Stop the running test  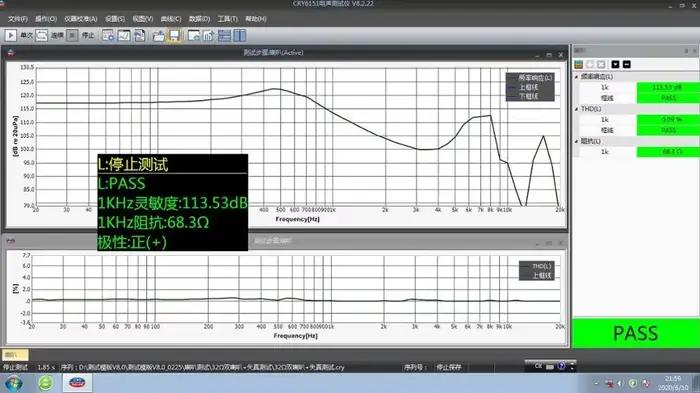coord(72,35)
